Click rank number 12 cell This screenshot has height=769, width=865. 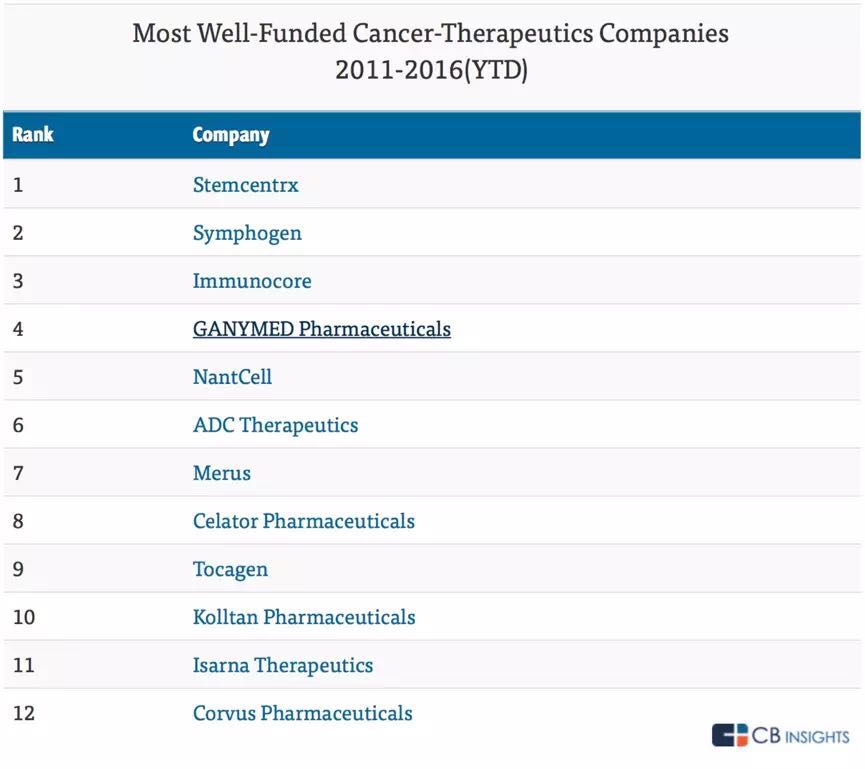(x=23, y=713)
